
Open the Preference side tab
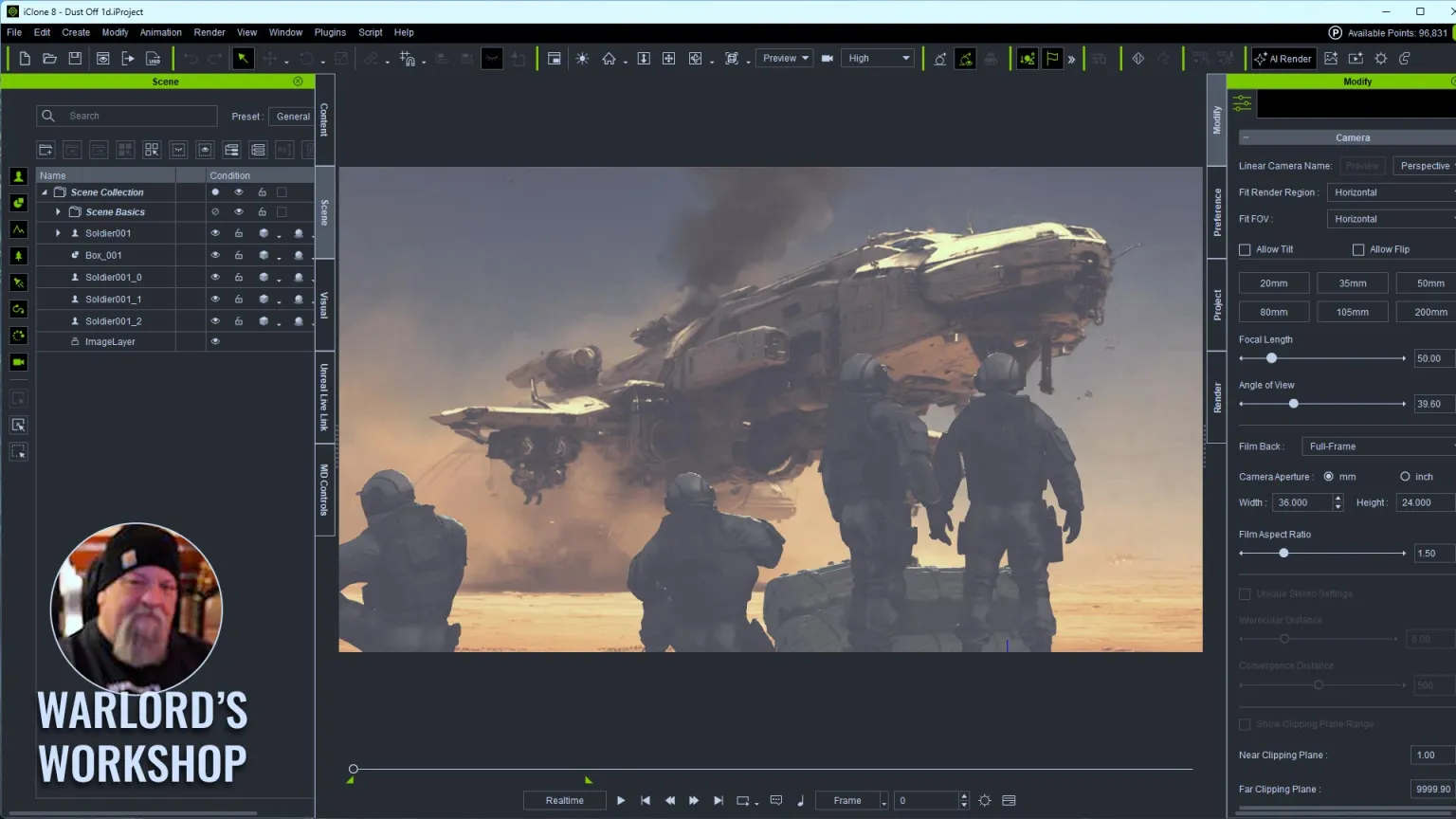point(1217,211)
